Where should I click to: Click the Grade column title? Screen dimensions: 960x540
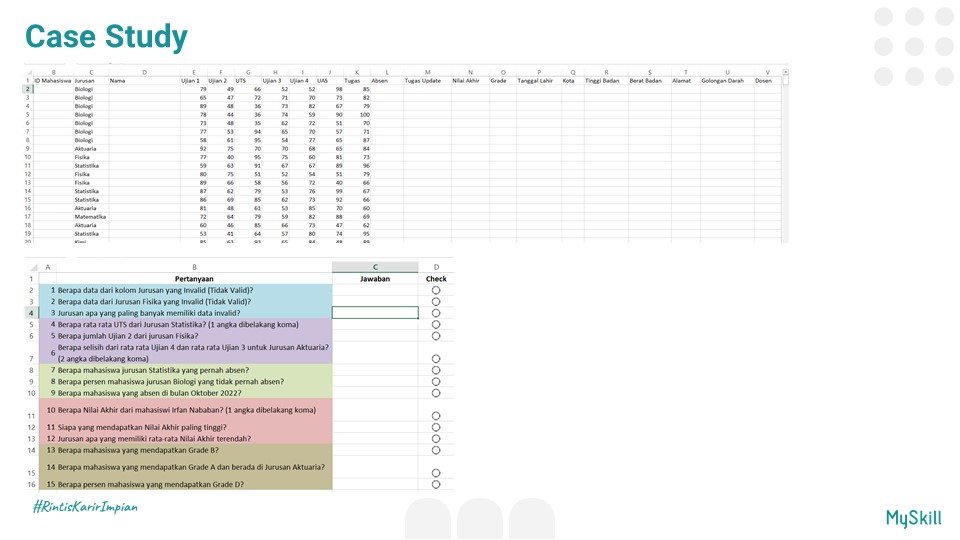tap(498, 81)
